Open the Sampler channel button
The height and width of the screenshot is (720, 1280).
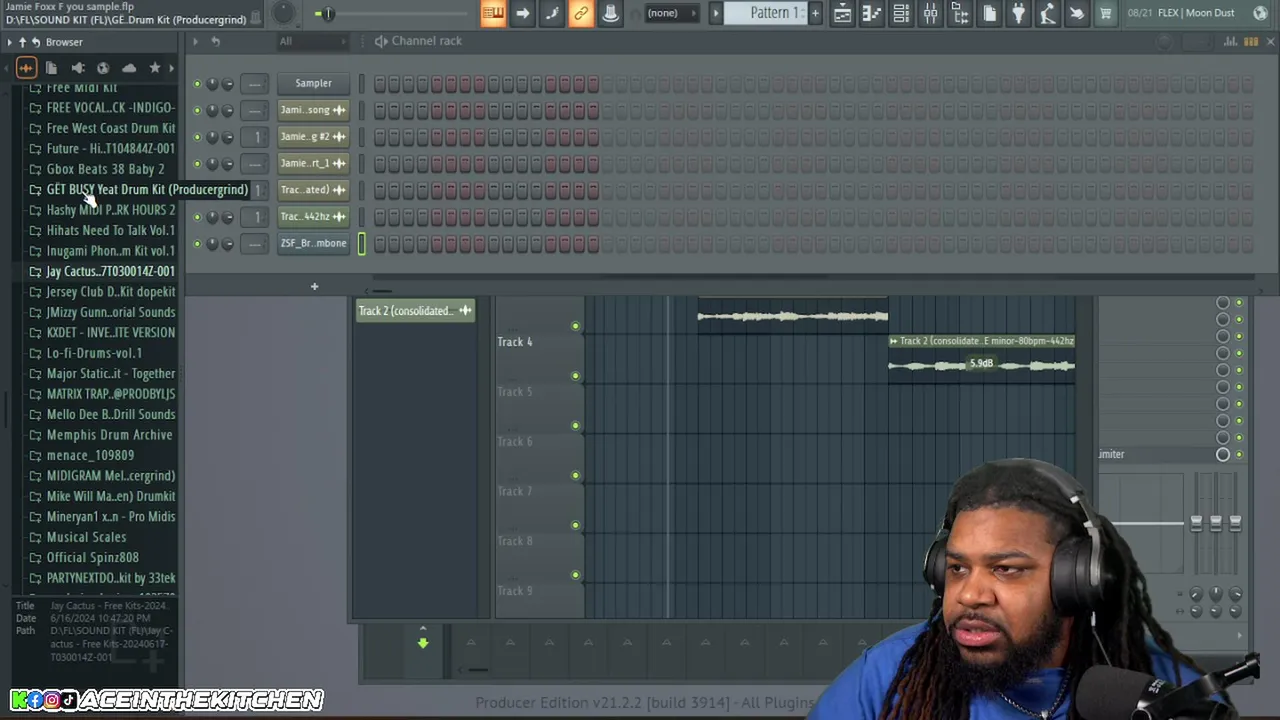click(x=313, y=84)
